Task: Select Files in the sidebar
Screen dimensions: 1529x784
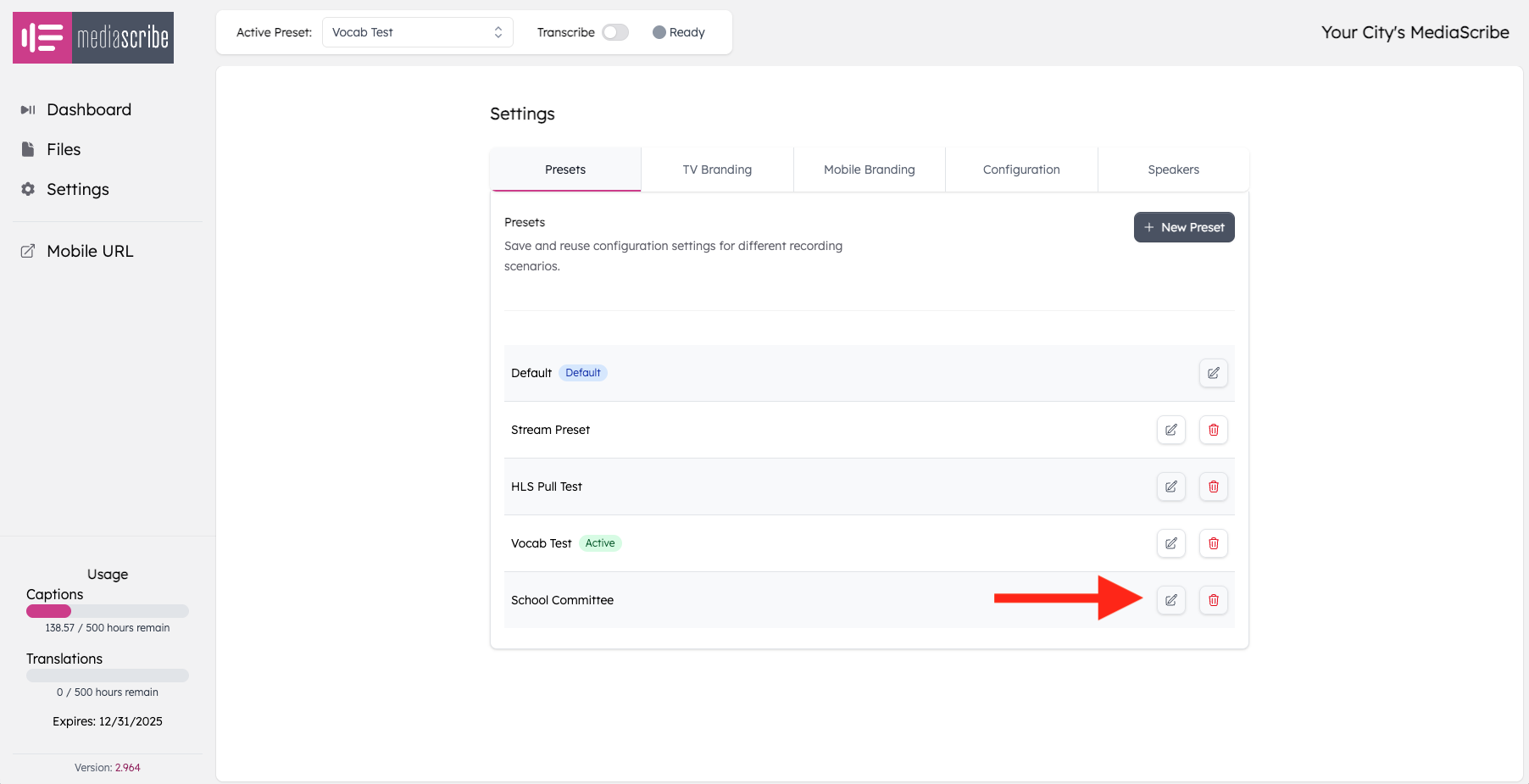Action: point(64,149)
